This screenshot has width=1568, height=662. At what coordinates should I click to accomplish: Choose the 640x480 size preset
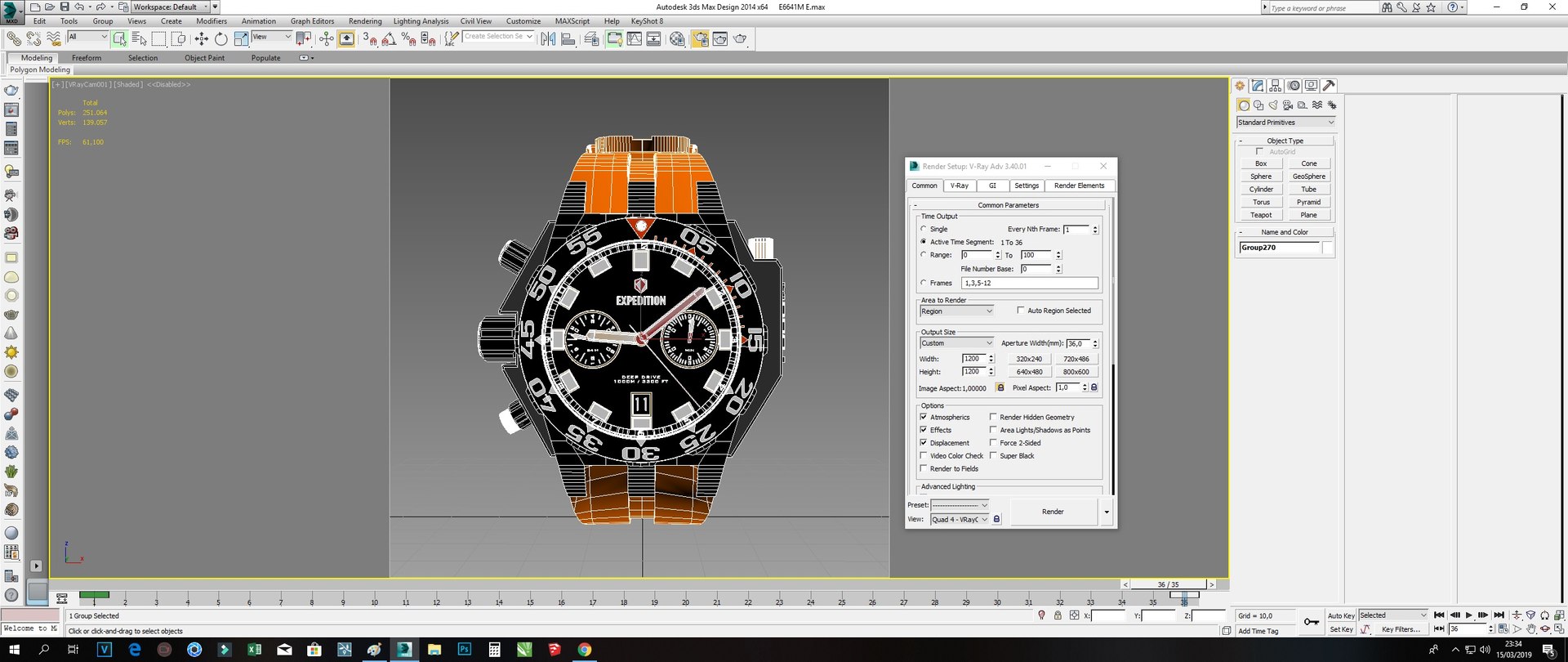[x=1029, y=372]
